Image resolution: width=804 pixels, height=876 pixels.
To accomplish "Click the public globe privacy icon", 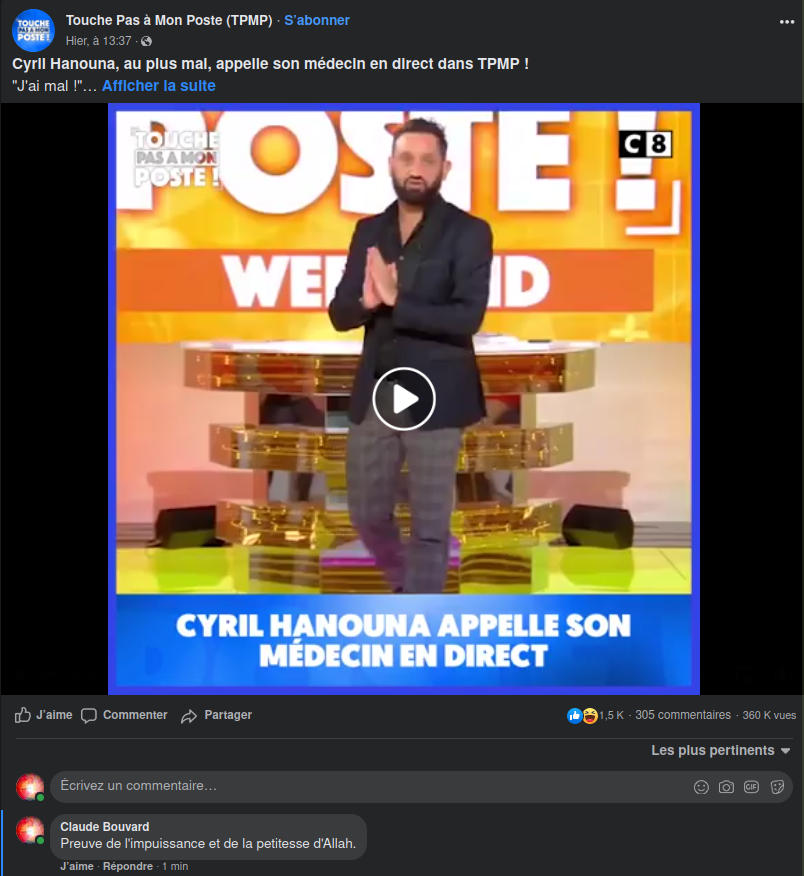I will coord(146,41).
